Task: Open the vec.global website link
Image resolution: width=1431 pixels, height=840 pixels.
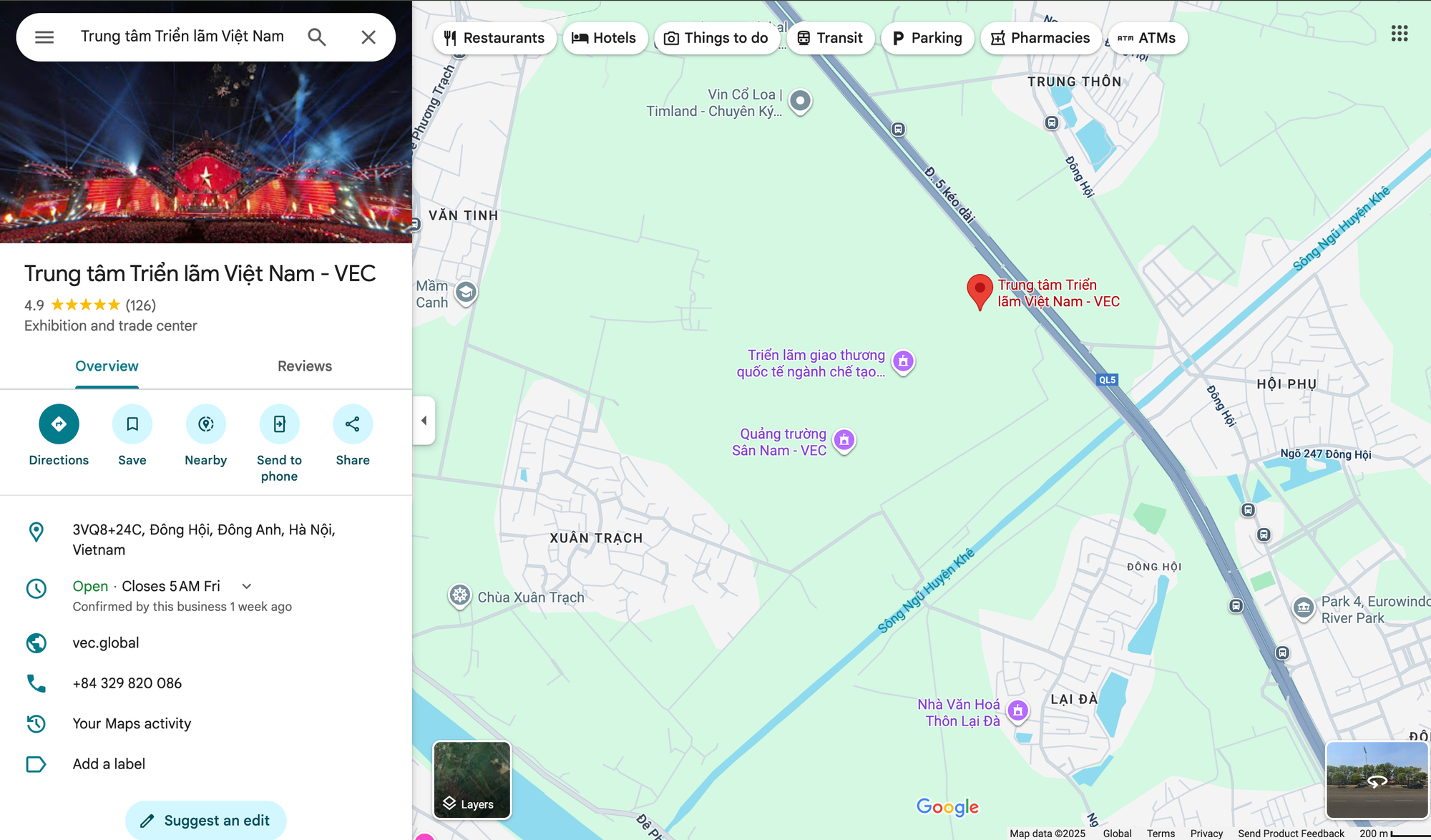Action: point(106,643)
